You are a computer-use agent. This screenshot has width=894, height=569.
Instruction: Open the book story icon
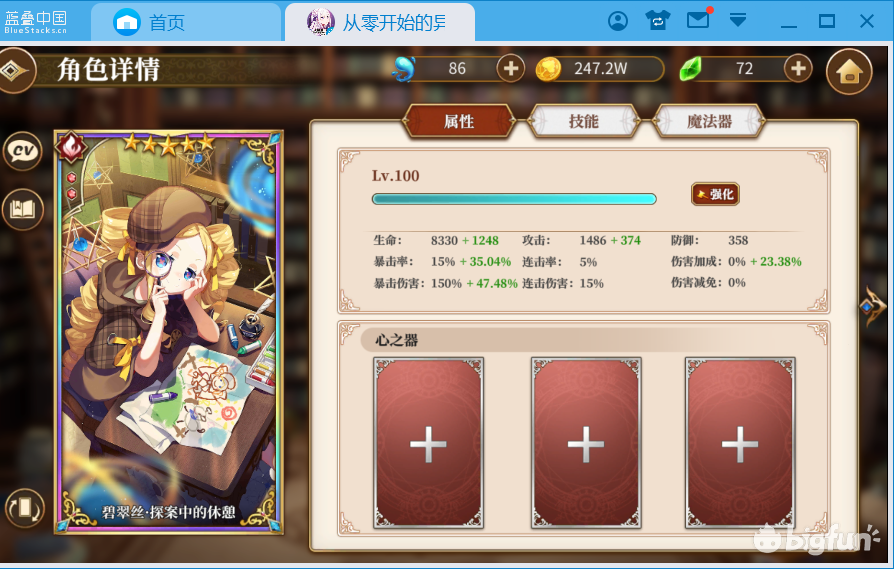(23, 209)
